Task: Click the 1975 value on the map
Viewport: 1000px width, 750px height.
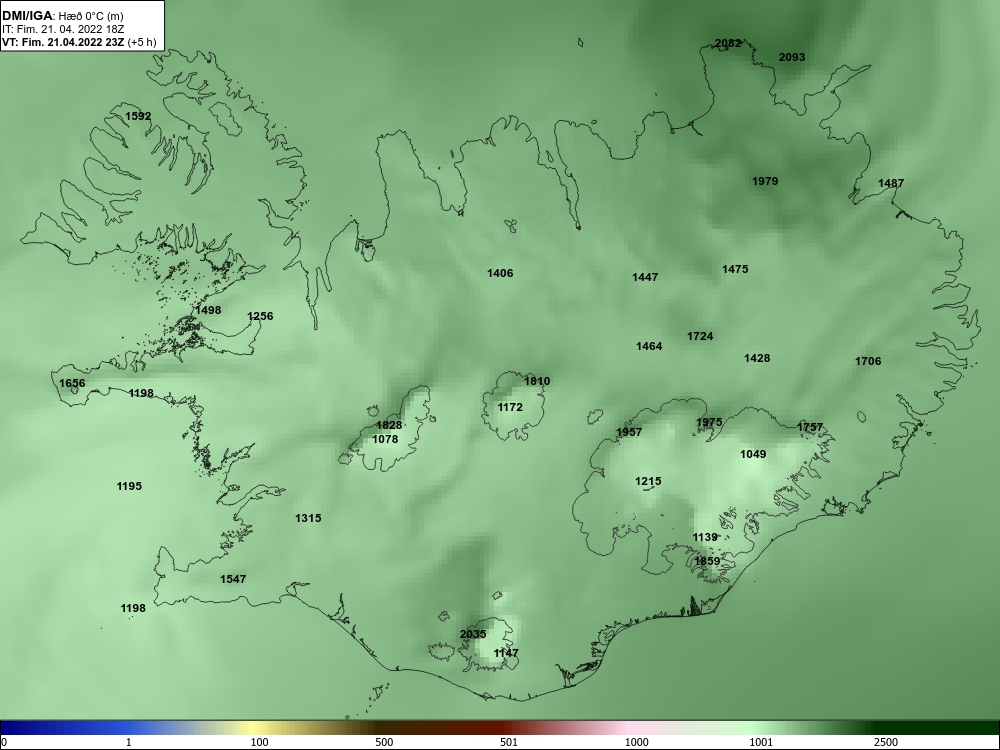Action: 709,422
